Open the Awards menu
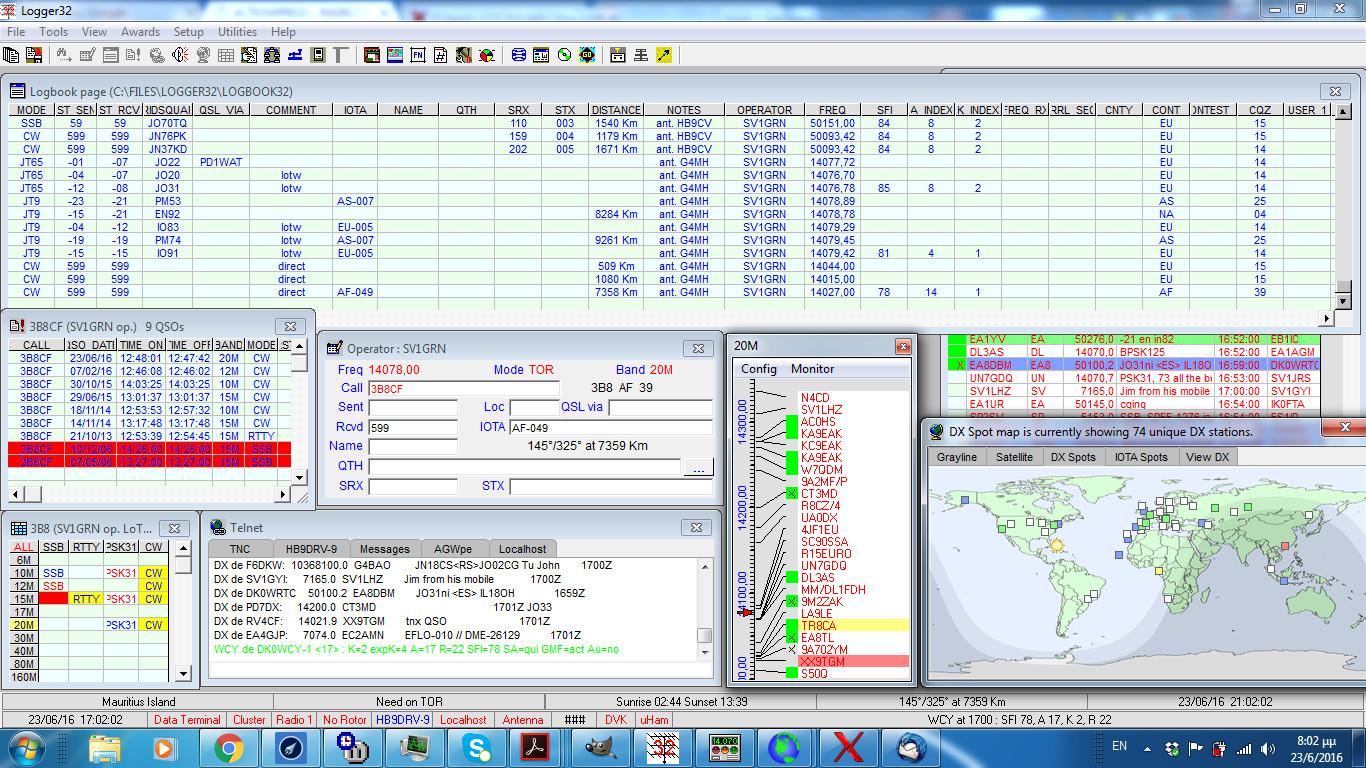Viewport: 1366px width, 768px height. (140, 31)
